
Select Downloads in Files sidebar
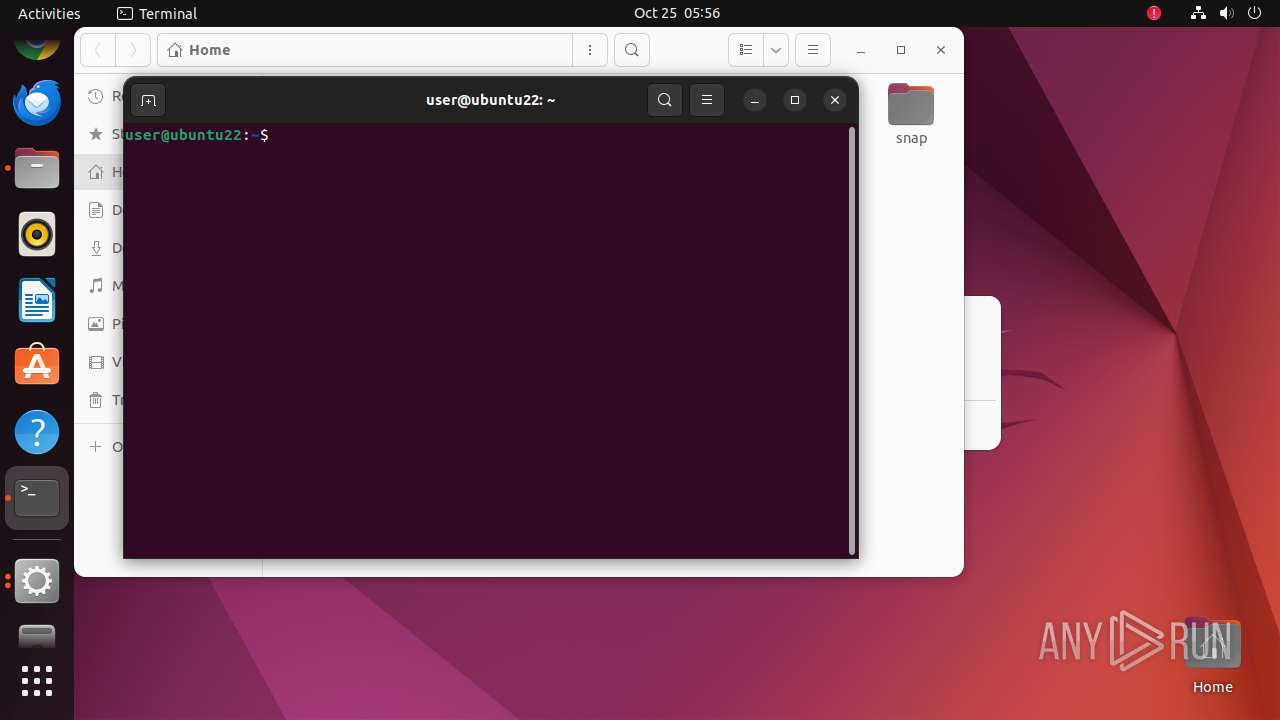100,248
